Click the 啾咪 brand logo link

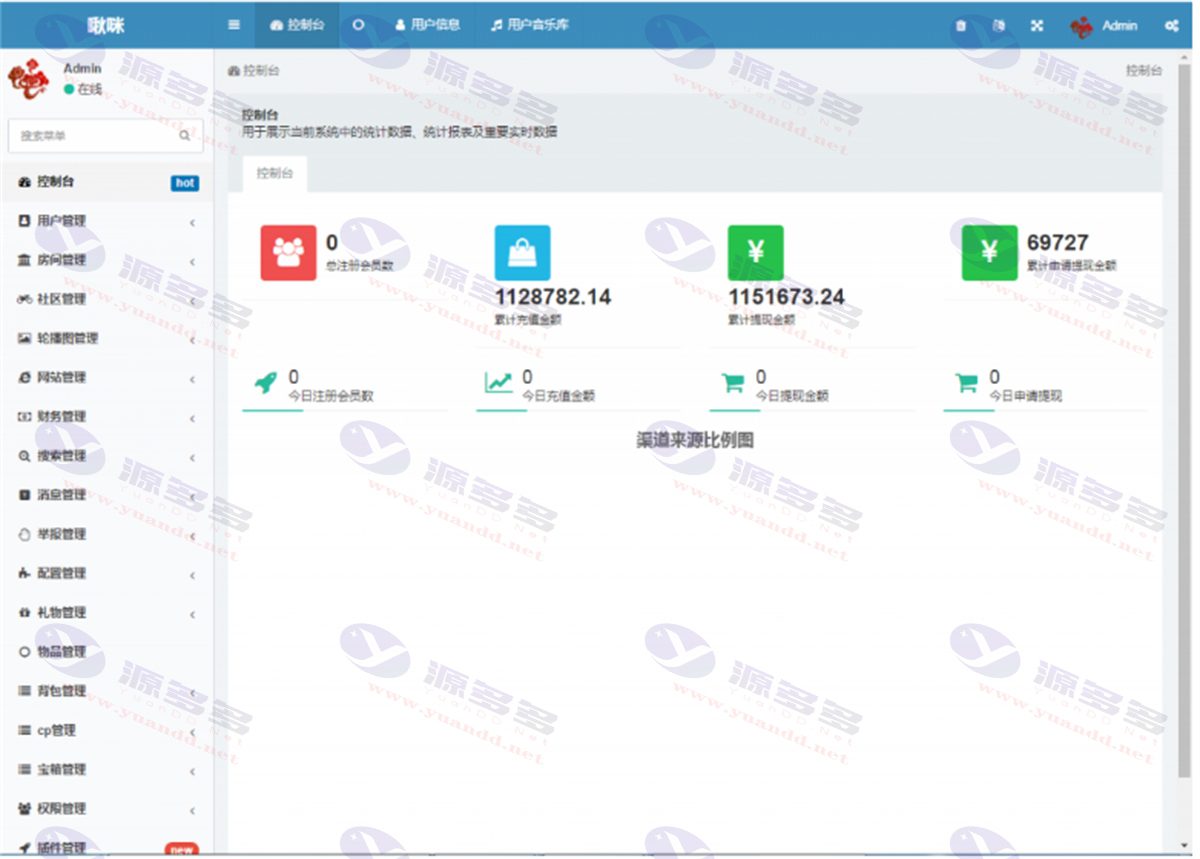point(106,25)
